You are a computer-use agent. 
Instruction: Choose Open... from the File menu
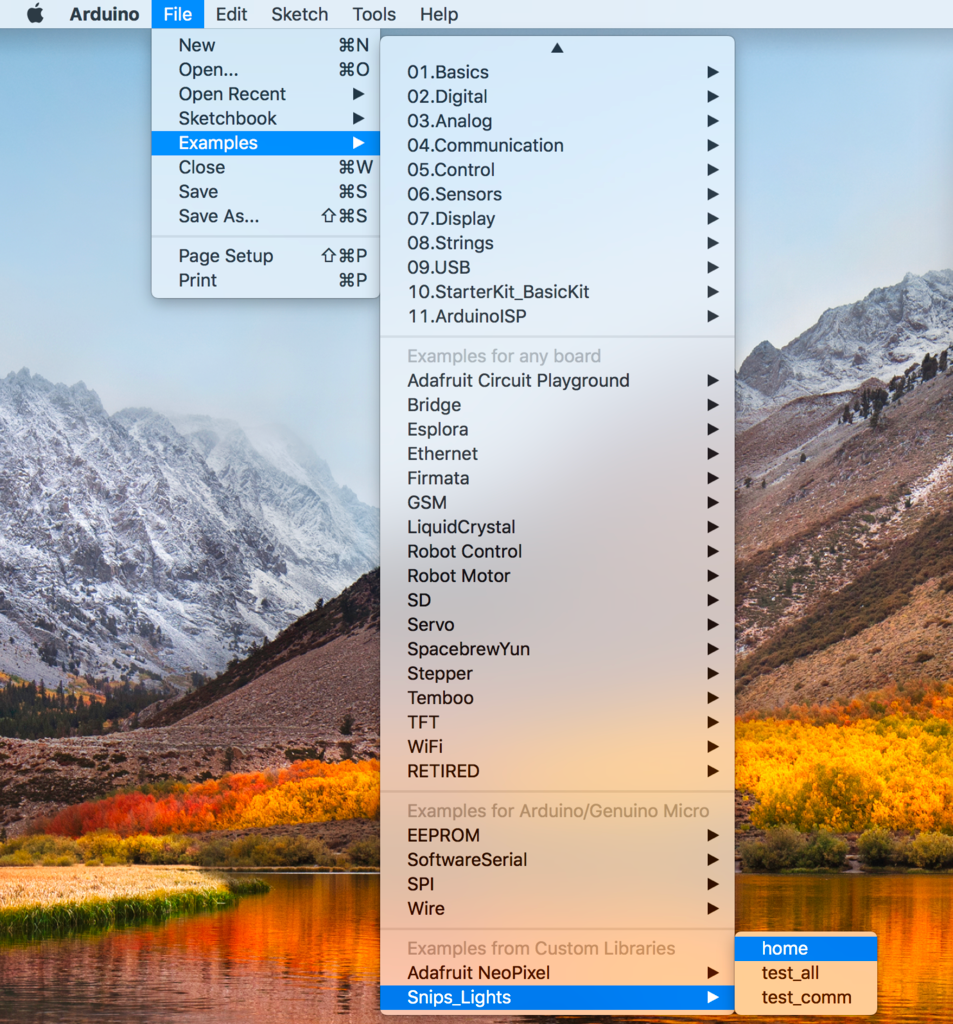pos(266,69)
